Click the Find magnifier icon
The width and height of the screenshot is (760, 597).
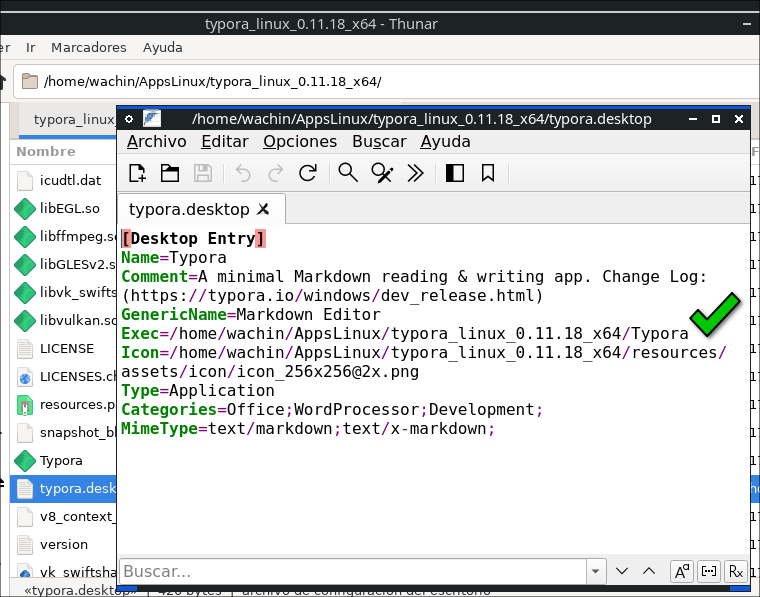(x=348, y=173)
